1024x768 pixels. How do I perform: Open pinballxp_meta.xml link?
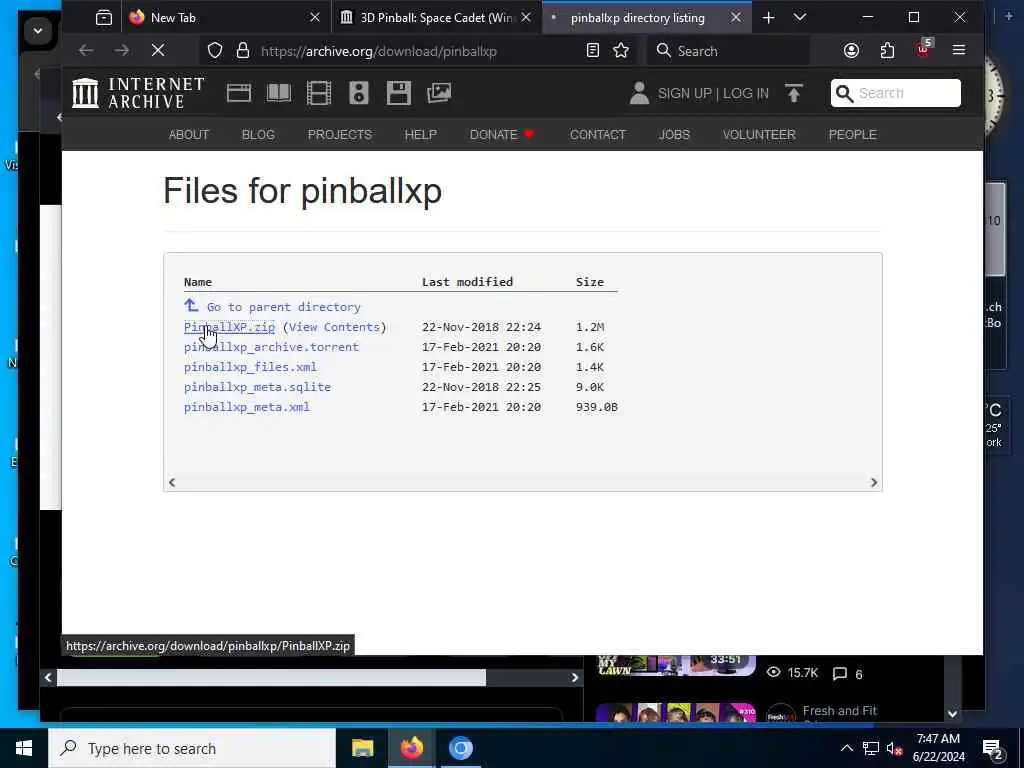point(247,407)
